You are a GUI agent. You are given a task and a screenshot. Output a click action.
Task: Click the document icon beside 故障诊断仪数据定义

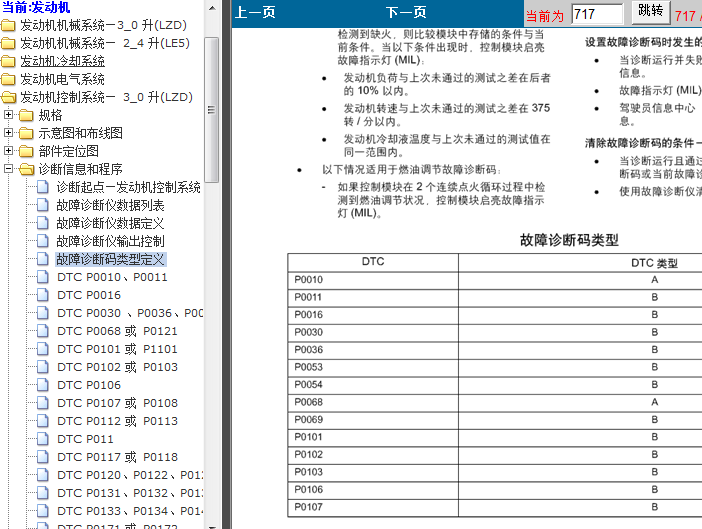coord(43,223)
